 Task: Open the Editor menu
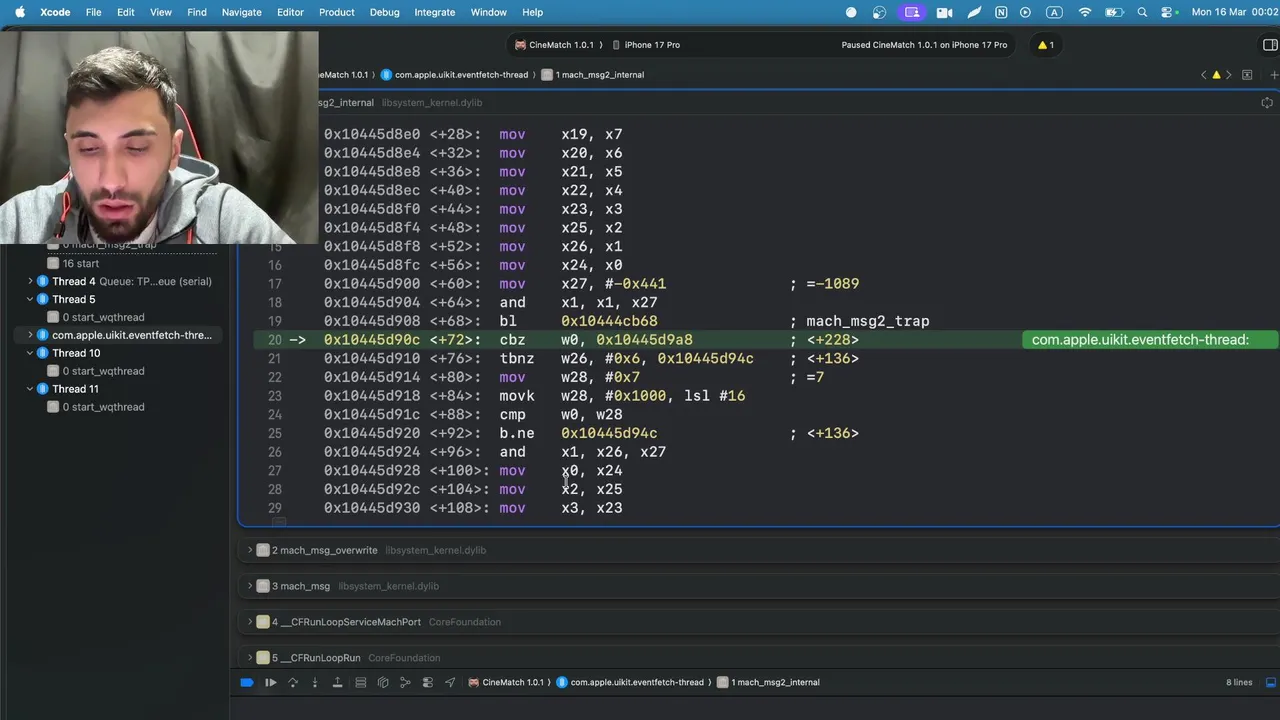(290, 12)
